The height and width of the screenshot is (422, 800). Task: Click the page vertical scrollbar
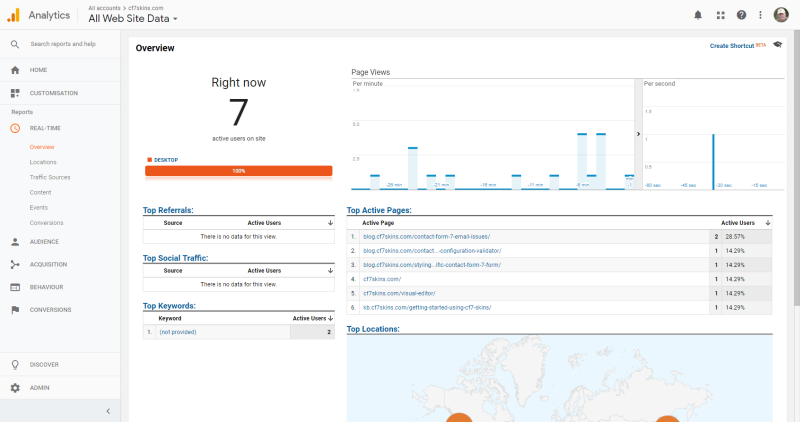(x=796, y=168)
